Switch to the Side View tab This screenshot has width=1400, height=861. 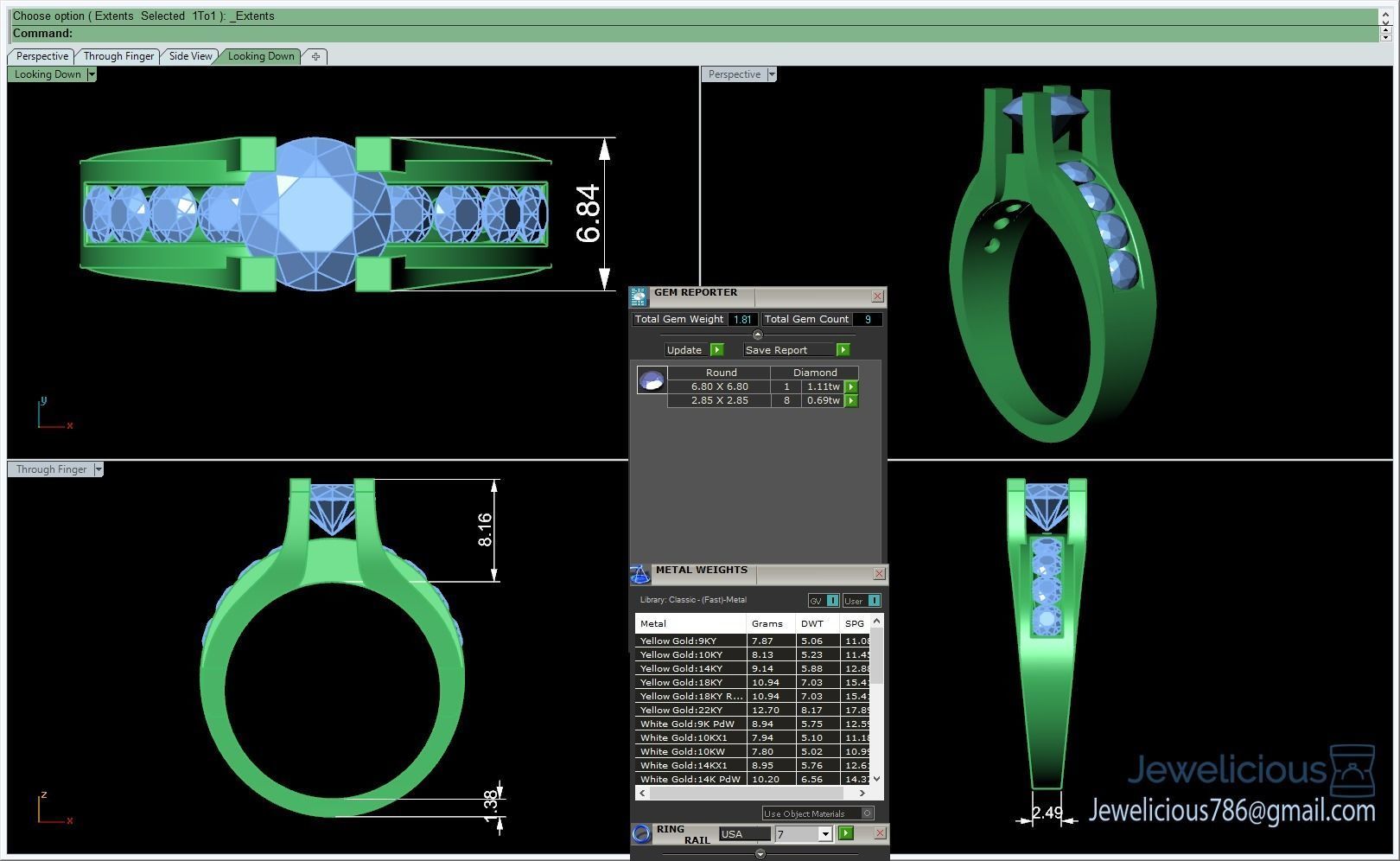190,56
